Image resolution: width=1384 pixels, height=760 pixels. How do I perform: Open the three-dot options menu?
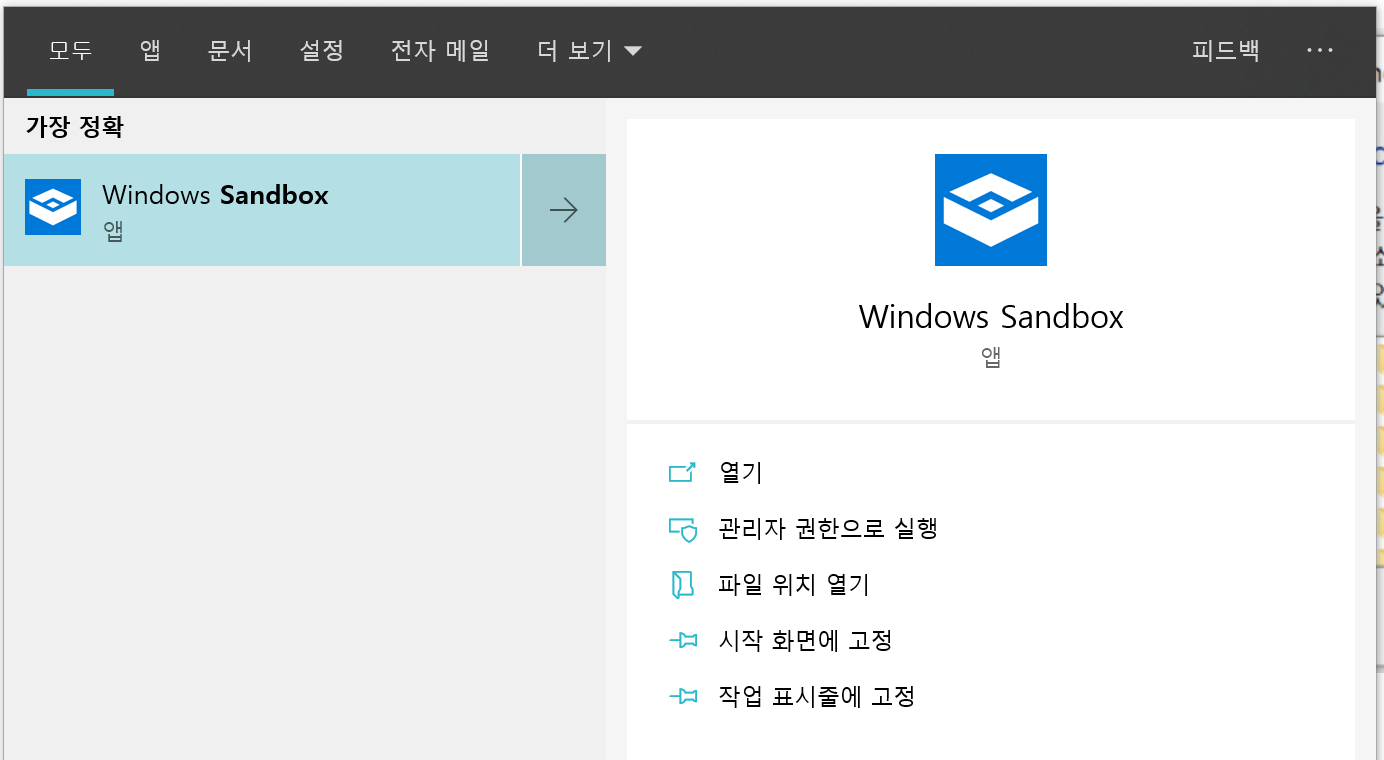point(1320,51)
